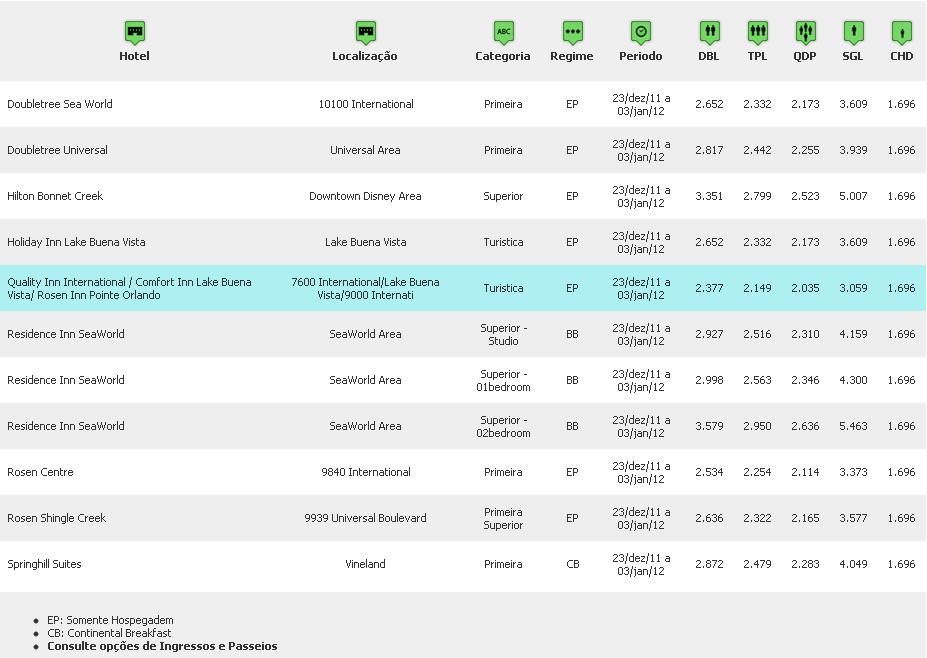Click the DBL double occupancy icon

[x=709, y=32]
